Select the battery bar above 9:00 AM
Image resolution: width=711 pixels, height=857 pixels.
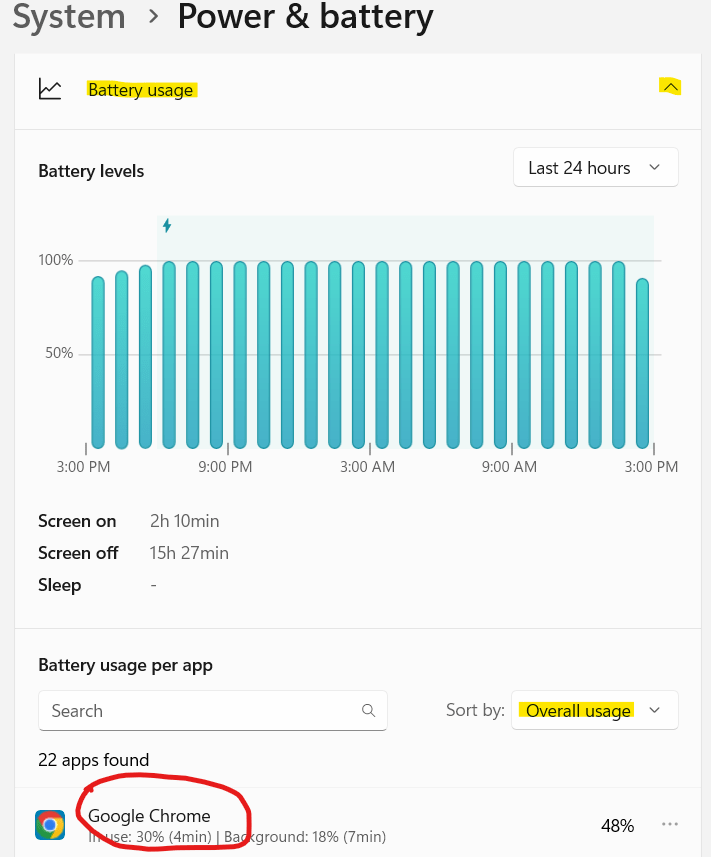500,355
